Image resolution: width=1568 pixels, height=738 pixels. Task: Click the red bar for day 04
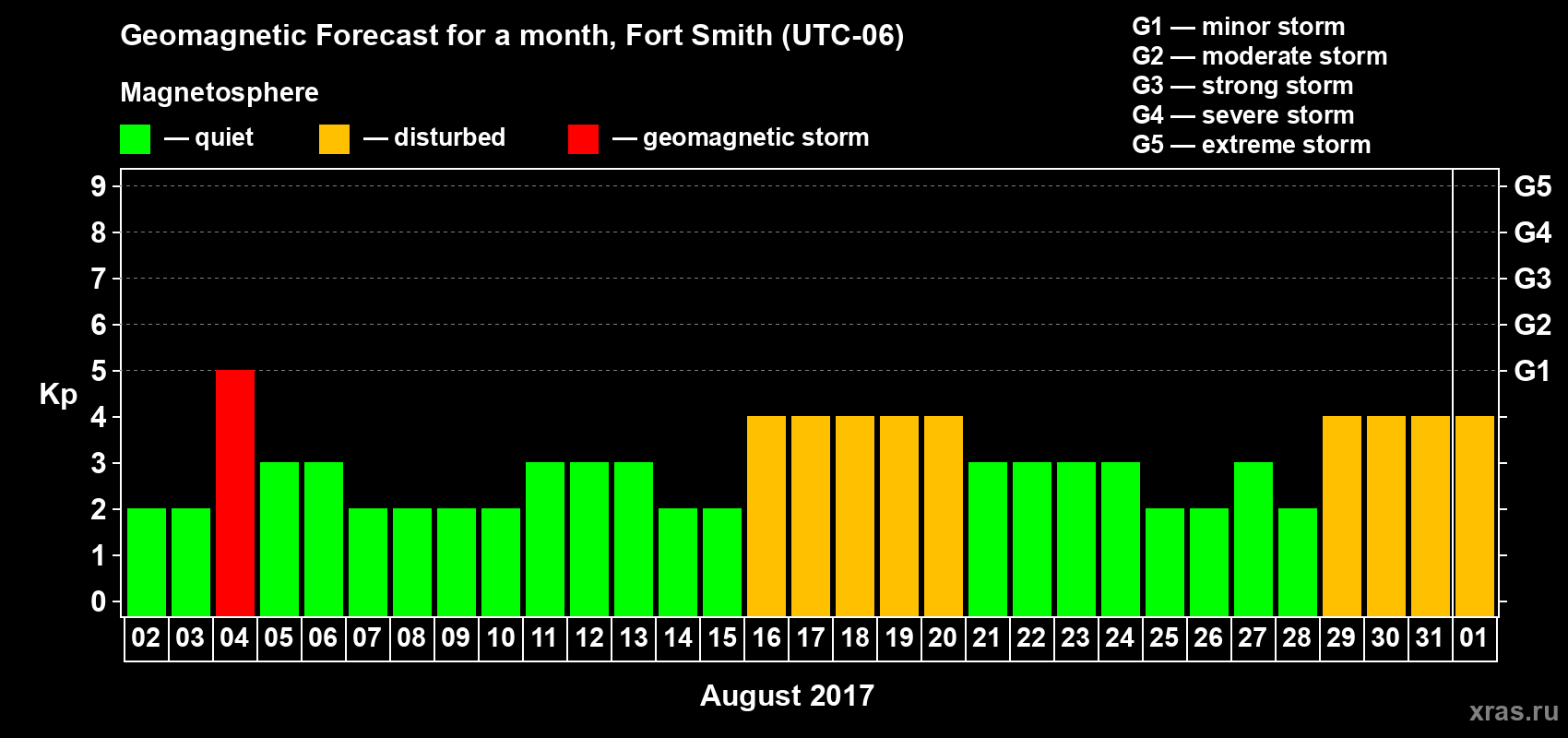(235, 493)
